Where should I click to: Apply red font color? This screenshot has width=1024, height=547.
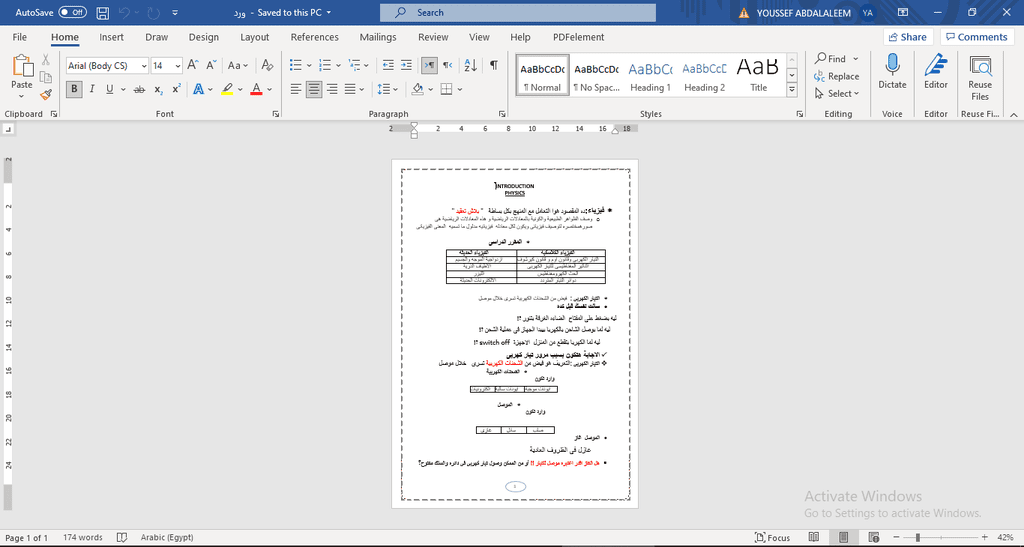256,89
